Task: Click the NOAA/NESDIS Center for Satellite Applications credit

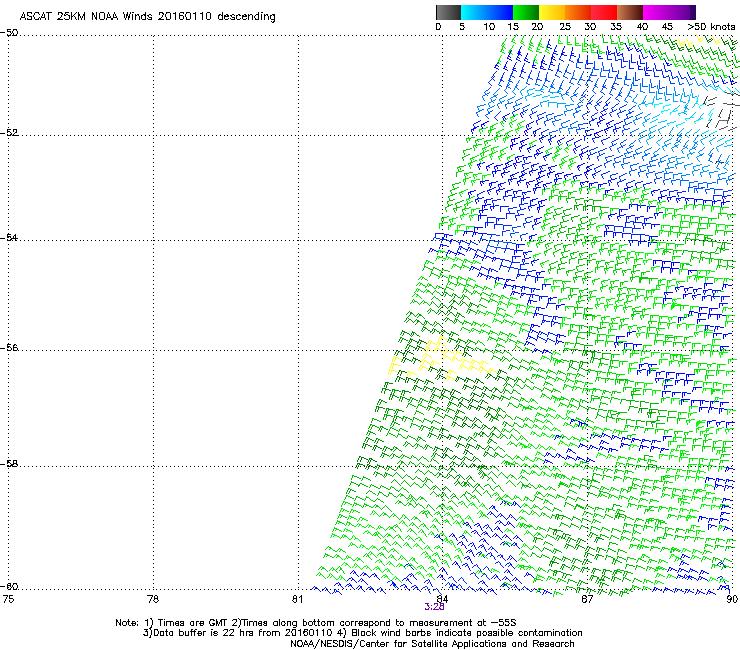Action: click(x=432, y=644)
